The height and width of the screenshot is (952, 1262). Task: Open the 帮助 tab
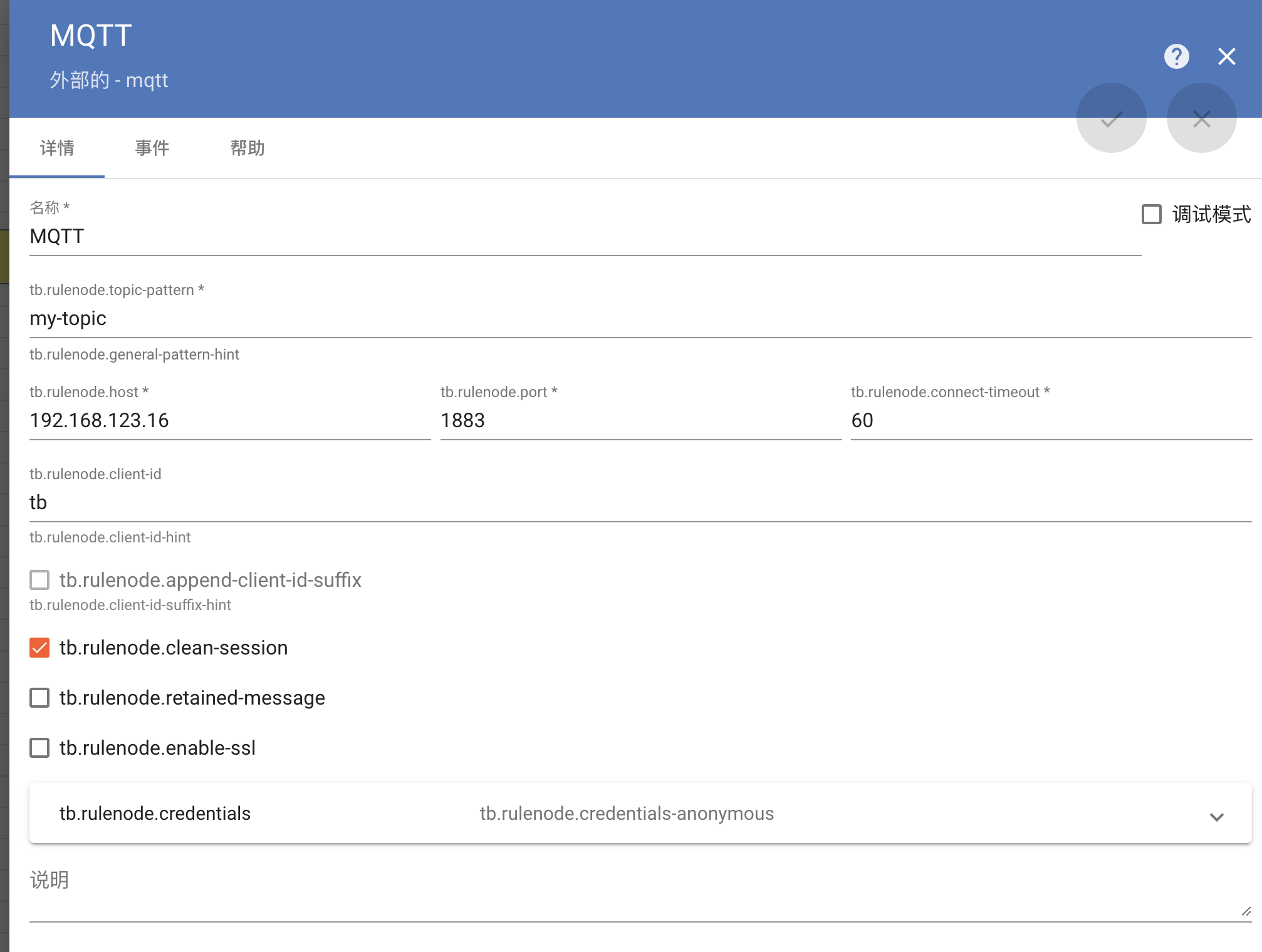point(248,148)
